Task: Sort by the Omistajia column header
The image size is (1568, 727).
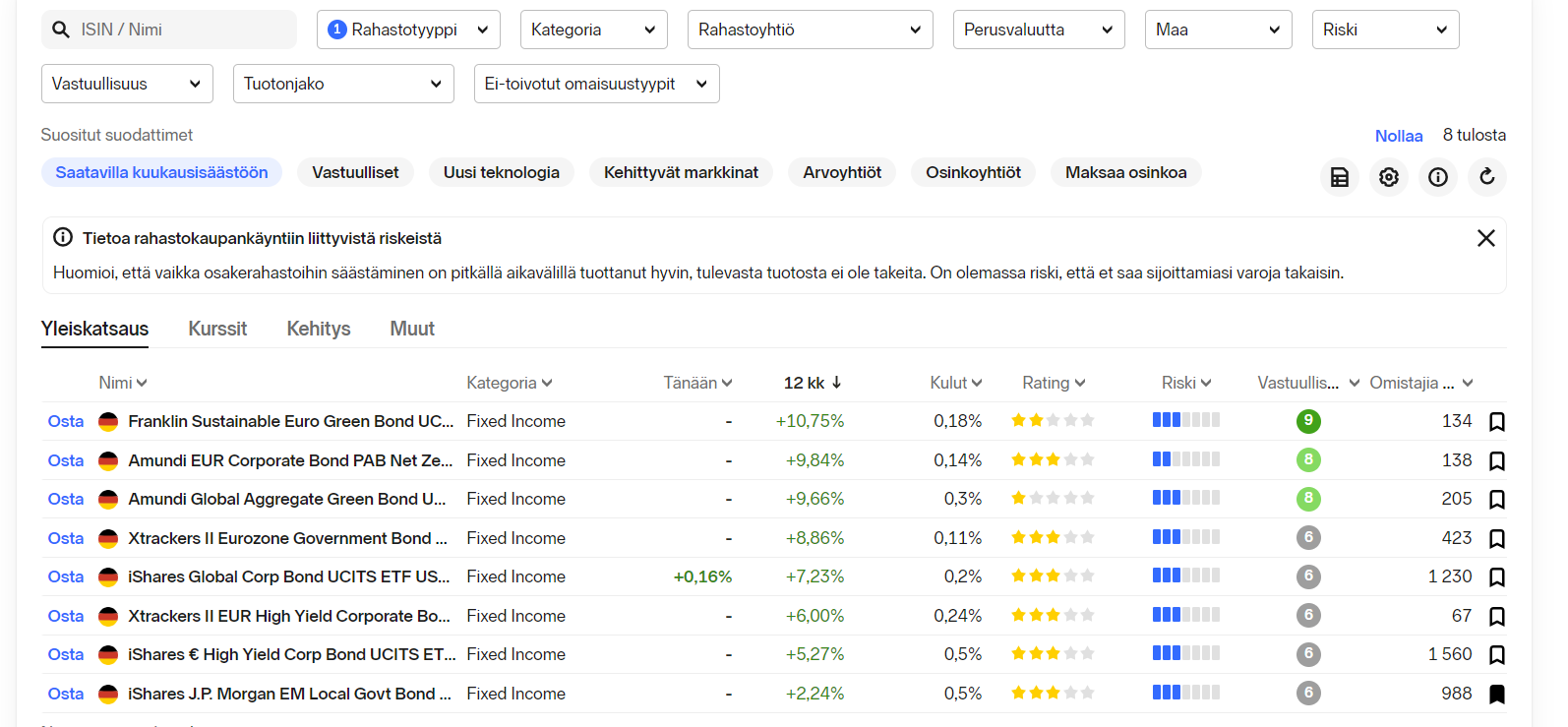Action: click(1421, 383)
